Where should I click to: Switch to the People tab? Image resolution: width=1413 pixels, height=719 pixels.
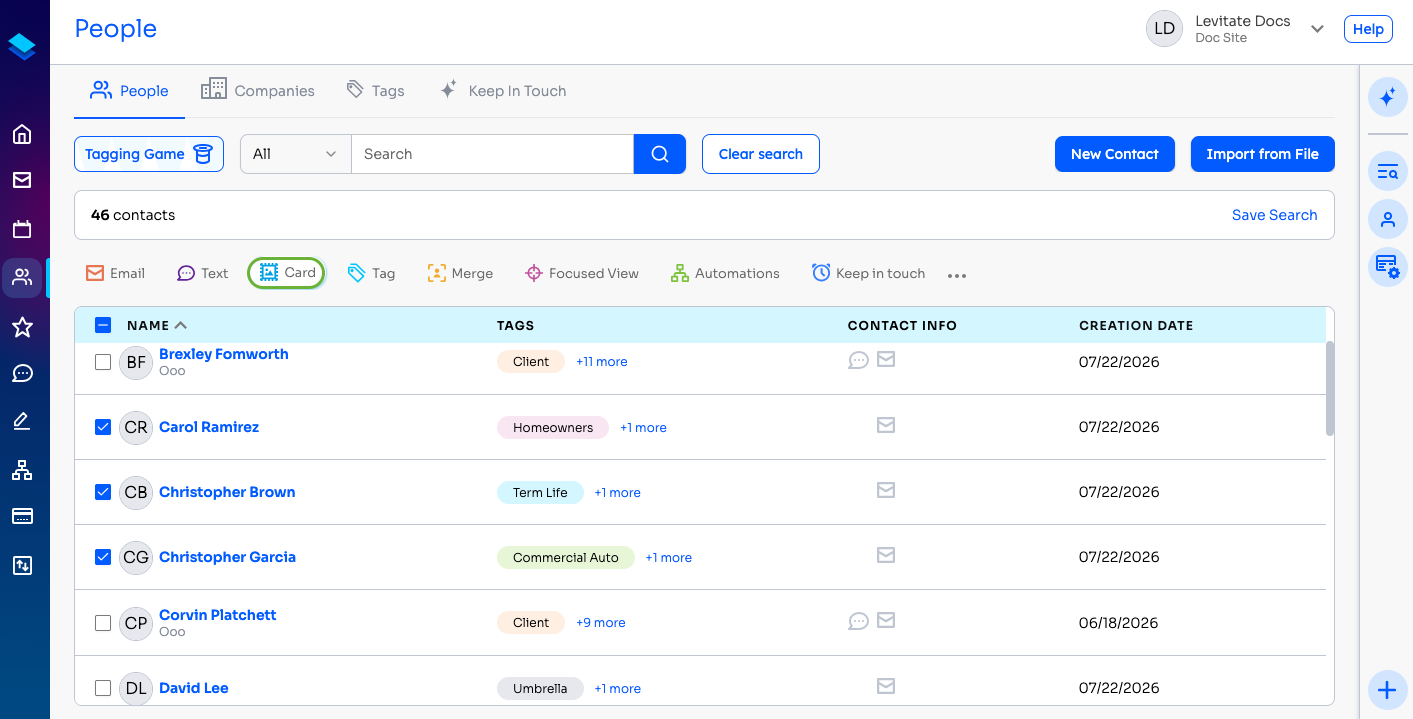tap(129, 91)
